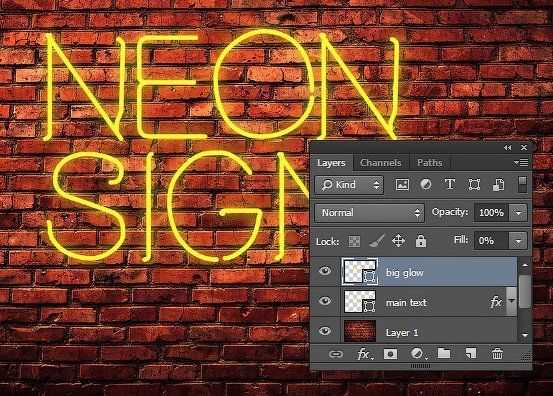Viewport: 553px width, 396px height.
Task: Switch to the Paths tab
Action: click(430, 163)
